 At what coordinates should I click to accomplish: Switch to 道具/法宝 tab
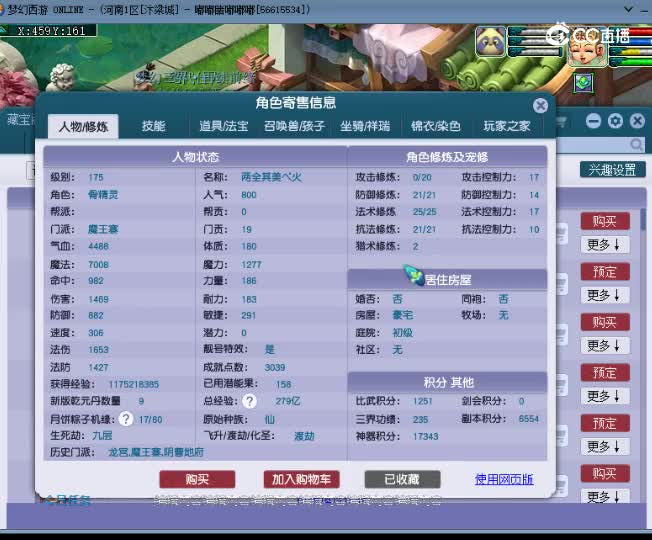point(224,126)
